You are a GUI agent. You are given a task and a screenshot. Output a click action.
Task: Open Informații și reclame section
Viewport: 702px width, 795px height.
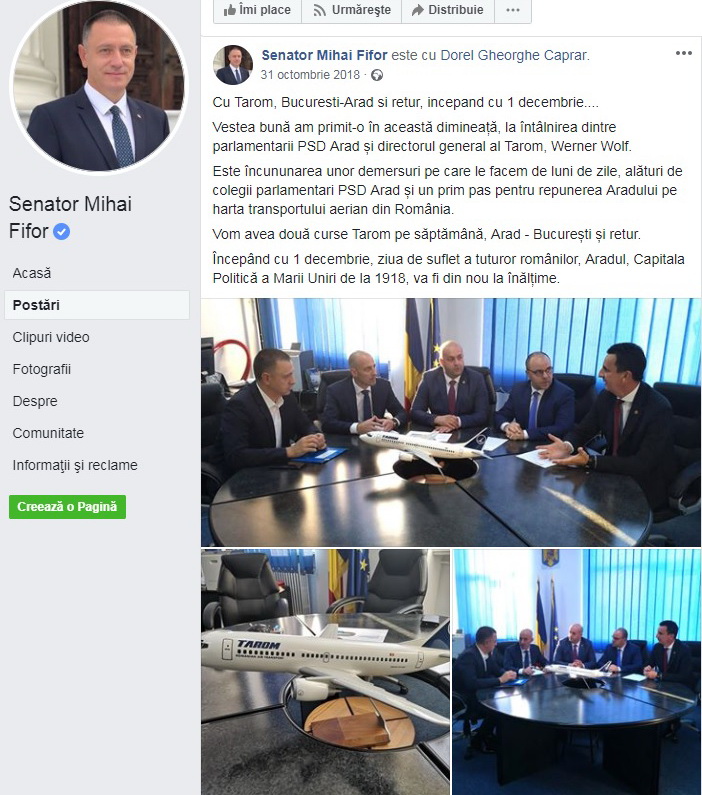[x=75, y=465]
